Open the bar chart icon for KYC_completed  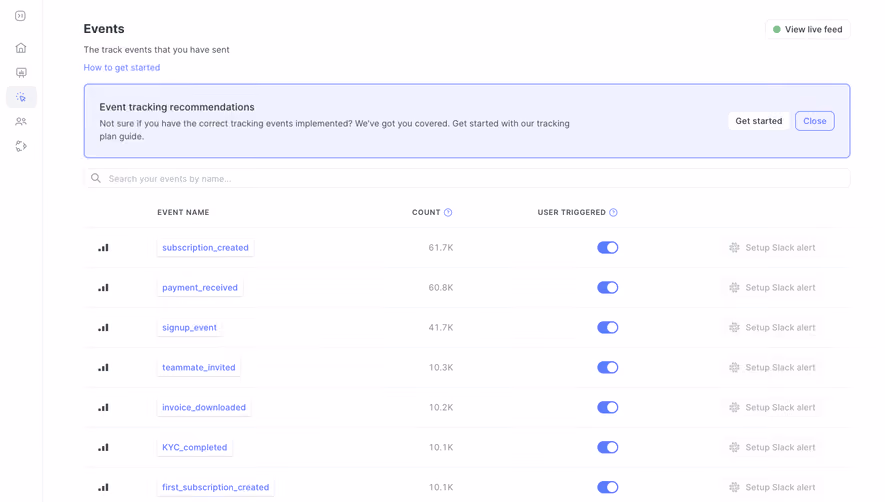(x=103, y=447)
